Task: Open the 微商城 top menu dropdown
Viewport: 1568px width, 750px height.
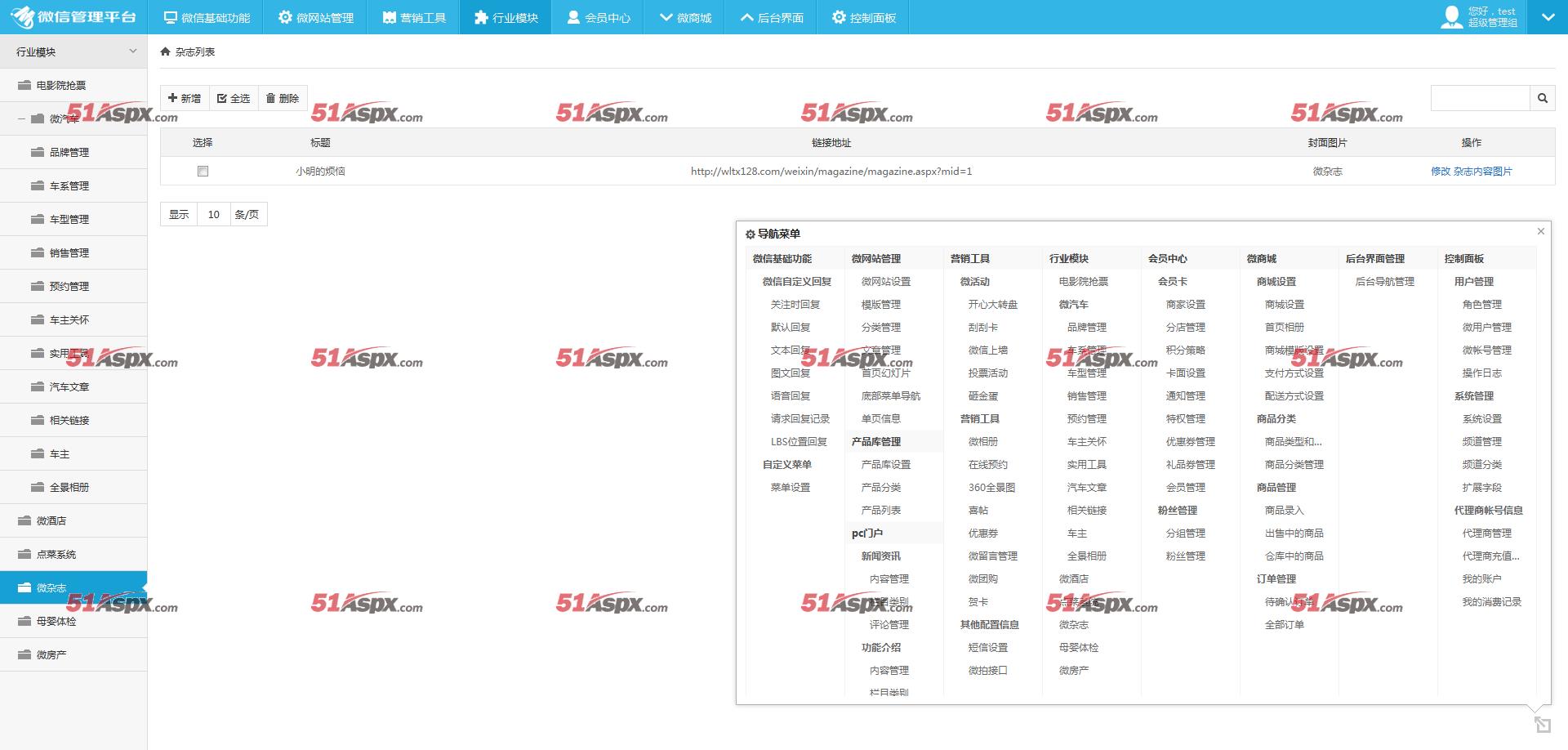Action: tap(686, 17)
